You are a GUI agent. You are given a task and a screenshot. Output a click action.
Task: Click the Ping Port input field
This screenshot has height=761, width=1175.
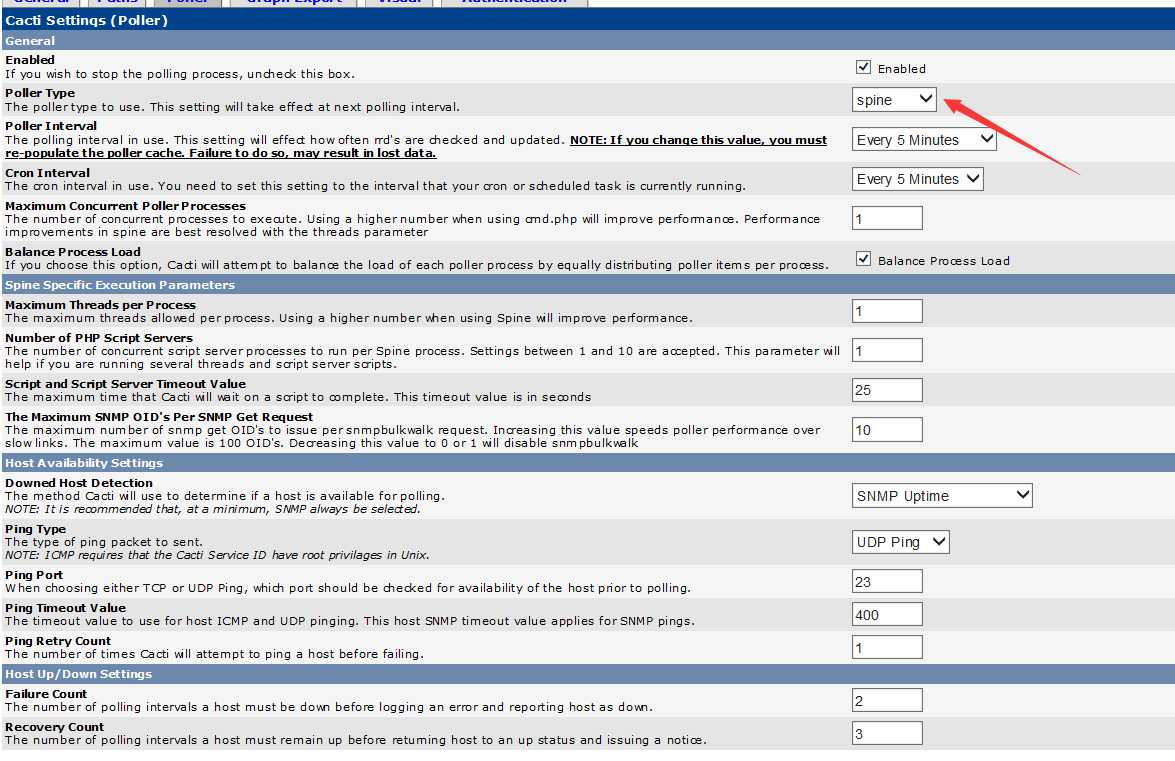point(887,581)
